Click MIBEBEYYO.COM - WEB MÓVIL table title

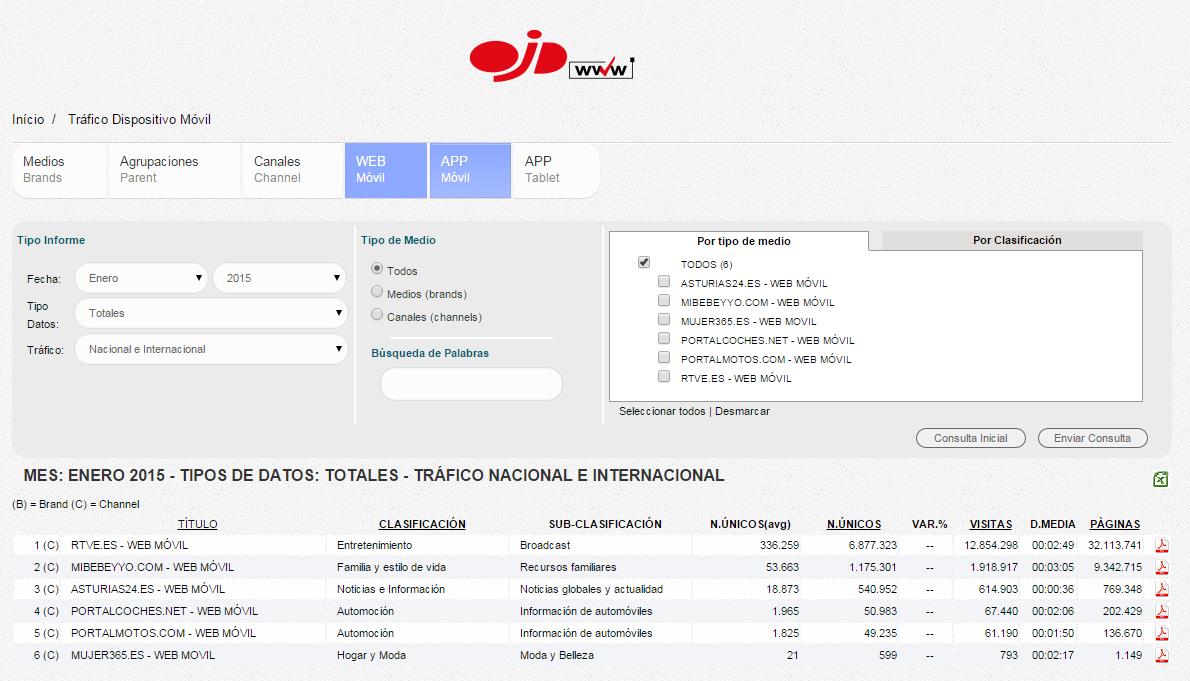point(153,567)
